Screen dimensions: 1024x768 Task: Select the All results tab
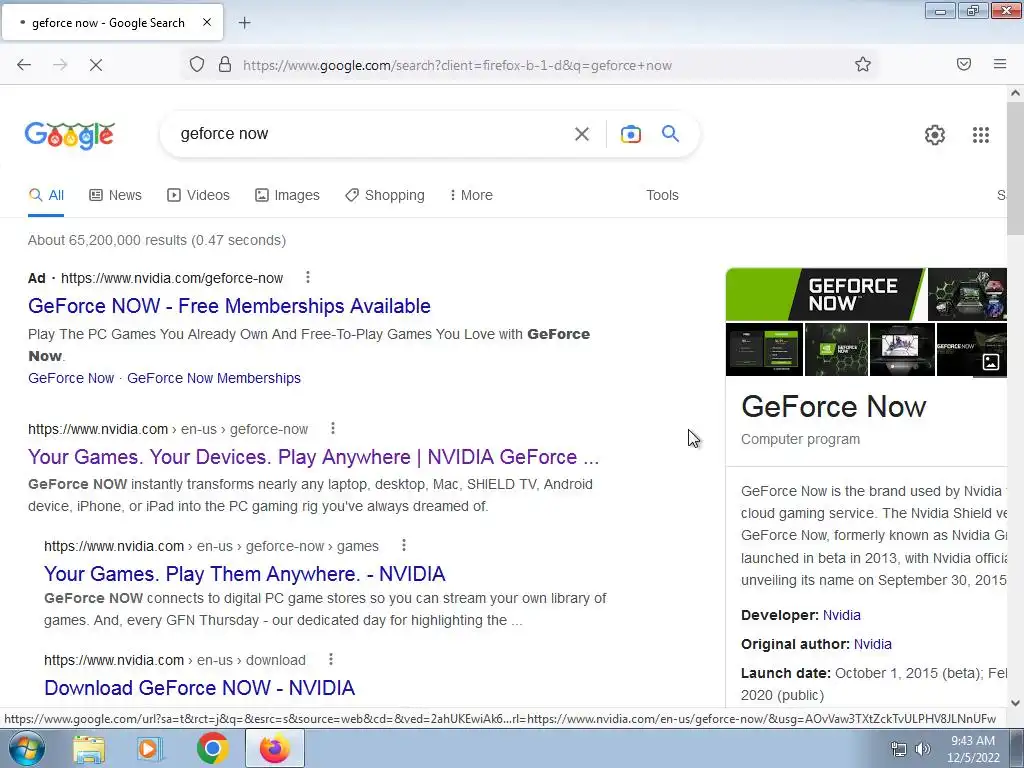46,195
